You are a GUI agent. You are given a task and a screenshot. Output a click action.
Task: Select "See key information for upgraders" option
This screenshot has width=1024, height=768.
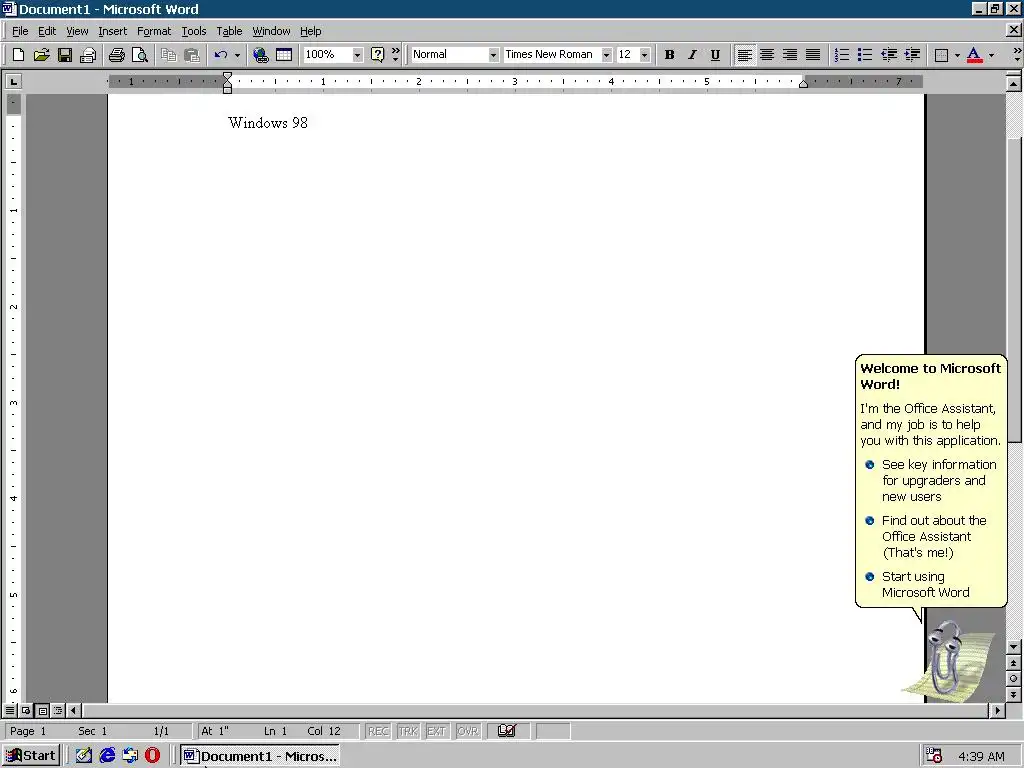click(x=932, y=481)
